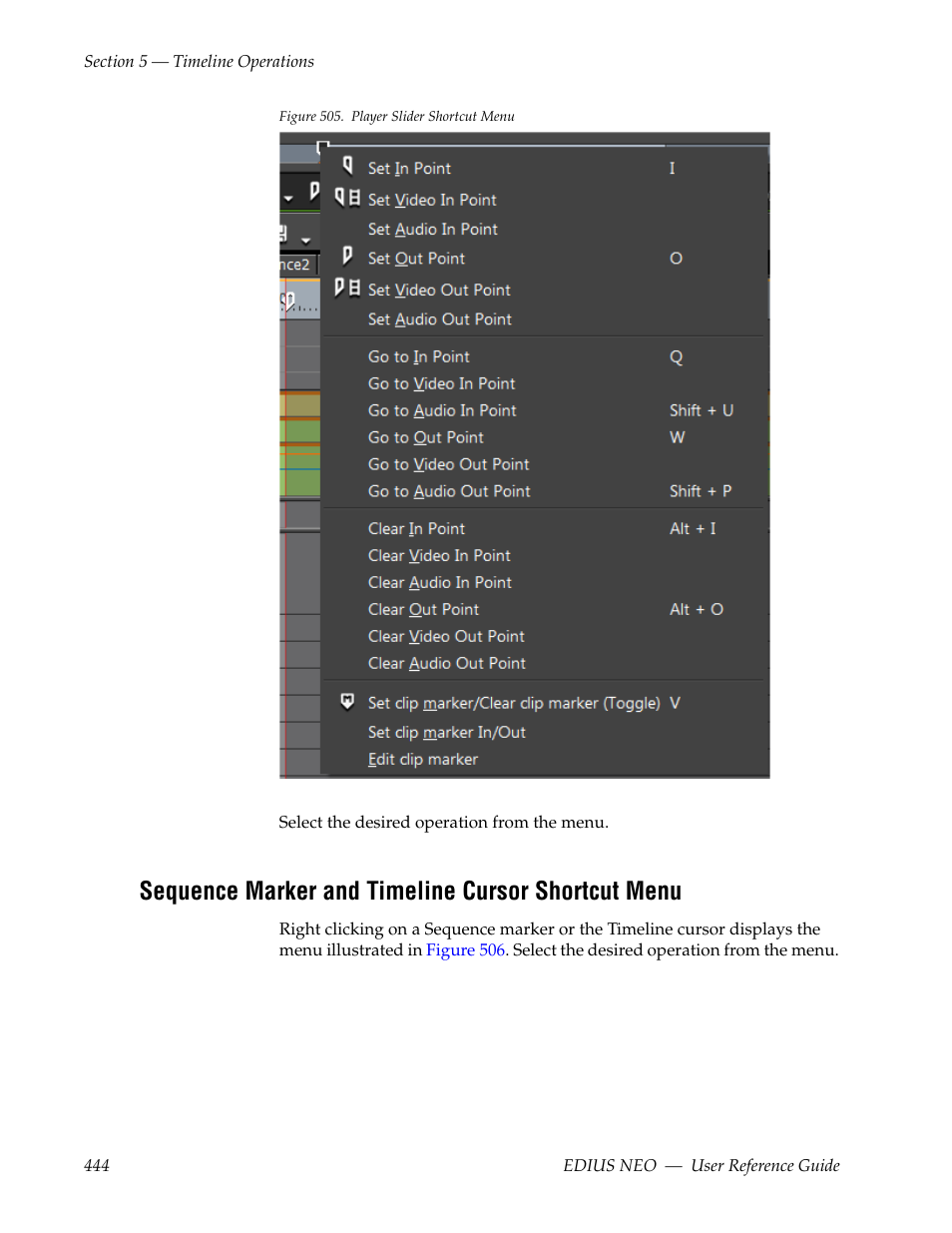Choose Go to Audio In Point
This screenshot has width=952, height=1233.
pos(442,410)
